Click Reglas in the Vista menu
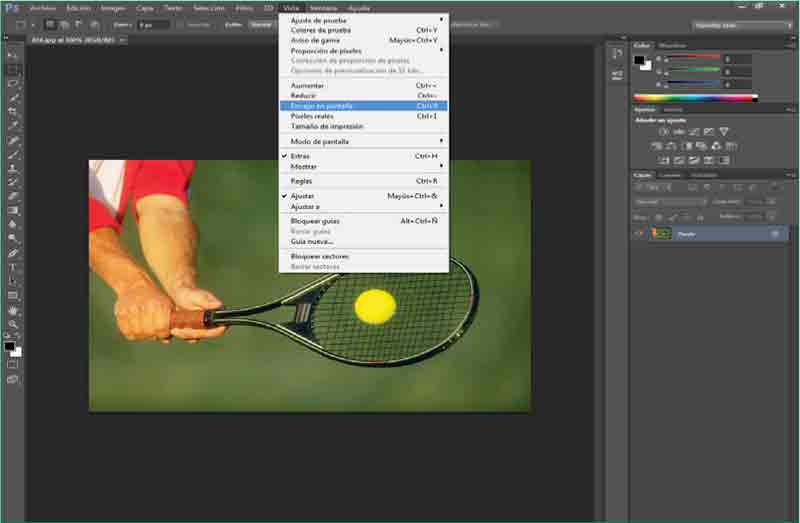Viewport: 800px width, 523px height. (x=301, y=181)
